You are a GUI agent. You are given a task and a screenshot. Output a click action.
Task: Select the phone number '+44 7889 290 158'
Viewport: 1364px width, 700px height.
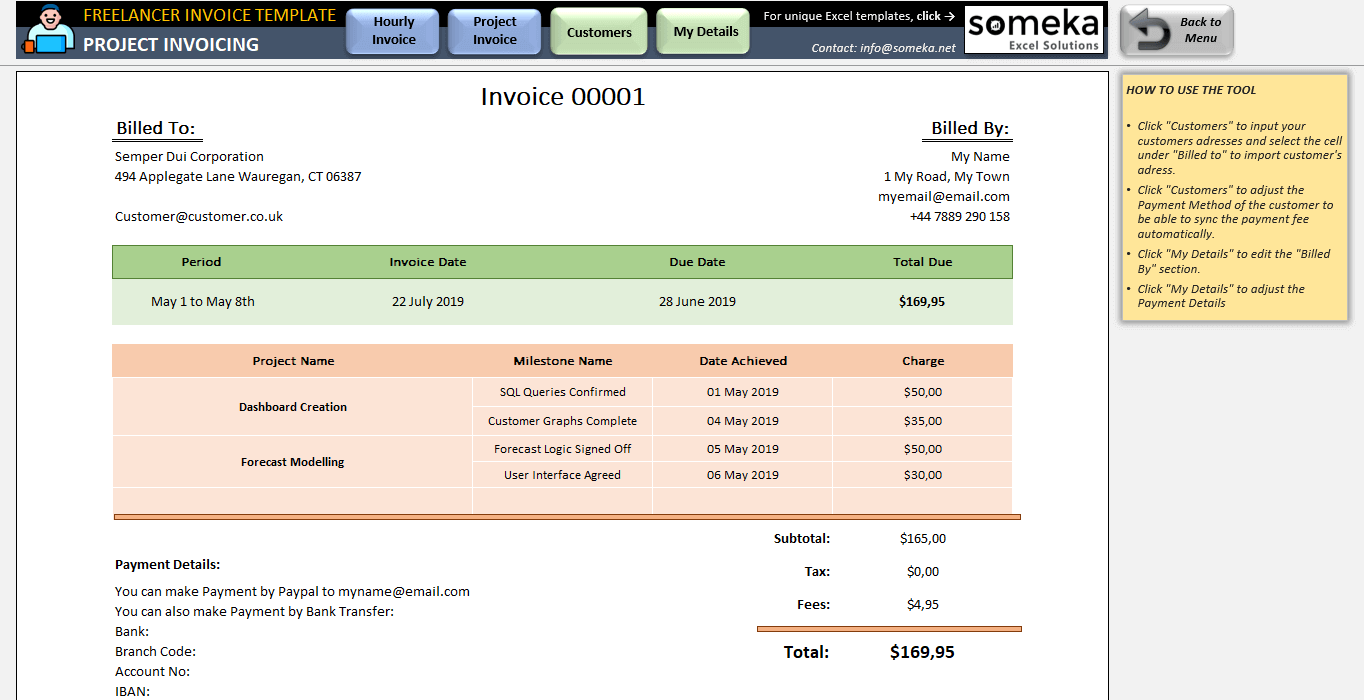[x=959, y=216]
